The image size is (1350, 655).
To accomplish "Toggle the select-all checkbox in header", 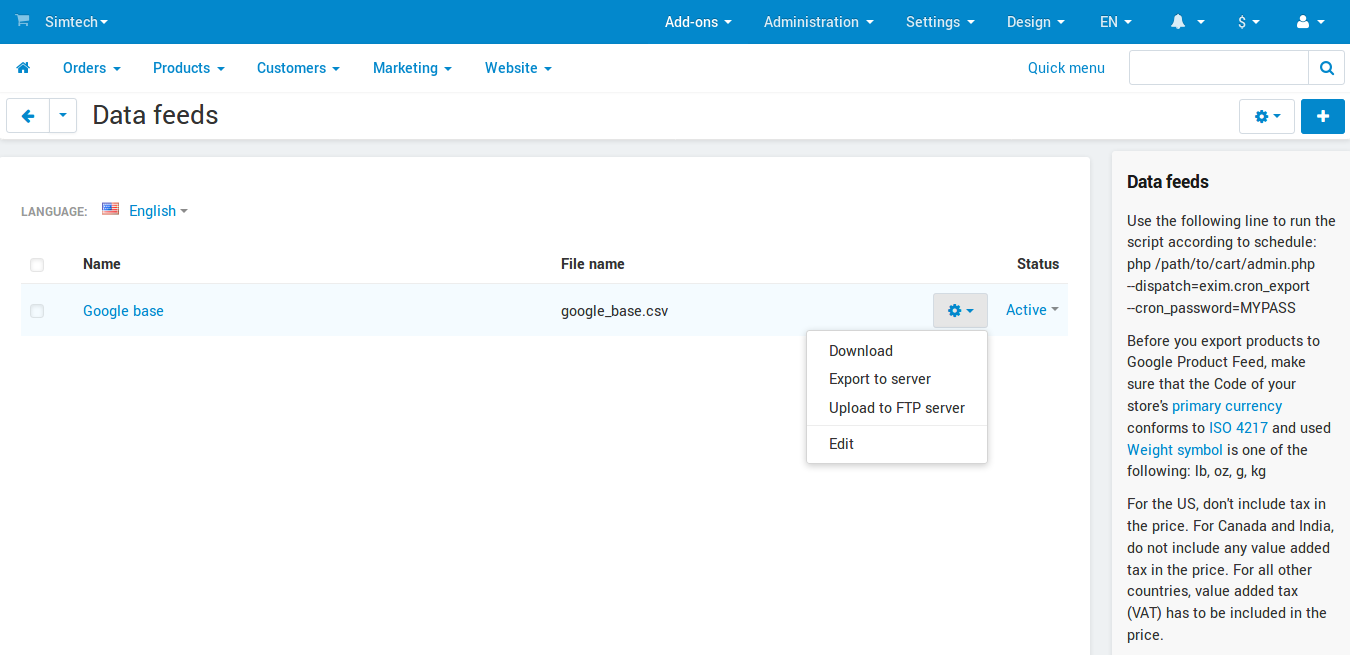I will click(37, 265).
